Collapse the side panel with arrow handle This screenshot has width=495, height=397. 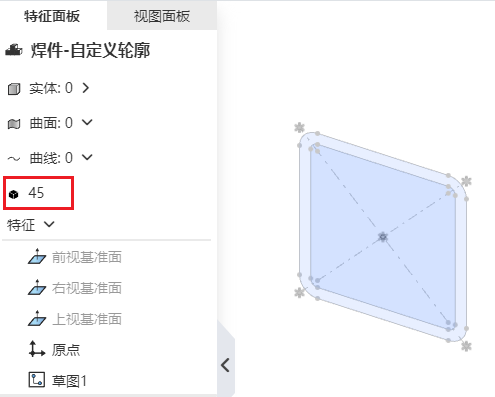[226, 365]
